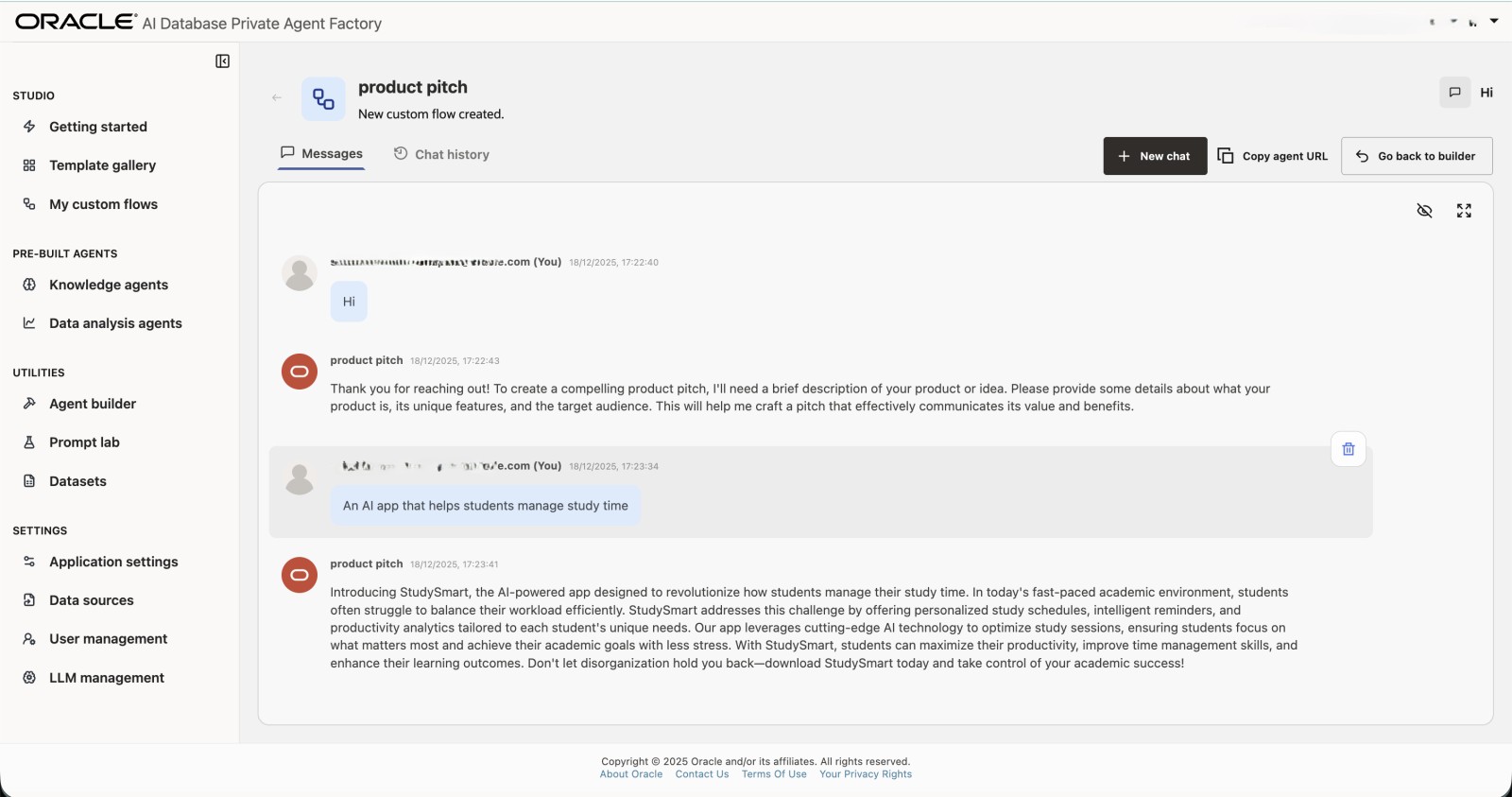Click Go back to builder
This screenshot has height=797, width=1512.
[x=1417, y=156]
